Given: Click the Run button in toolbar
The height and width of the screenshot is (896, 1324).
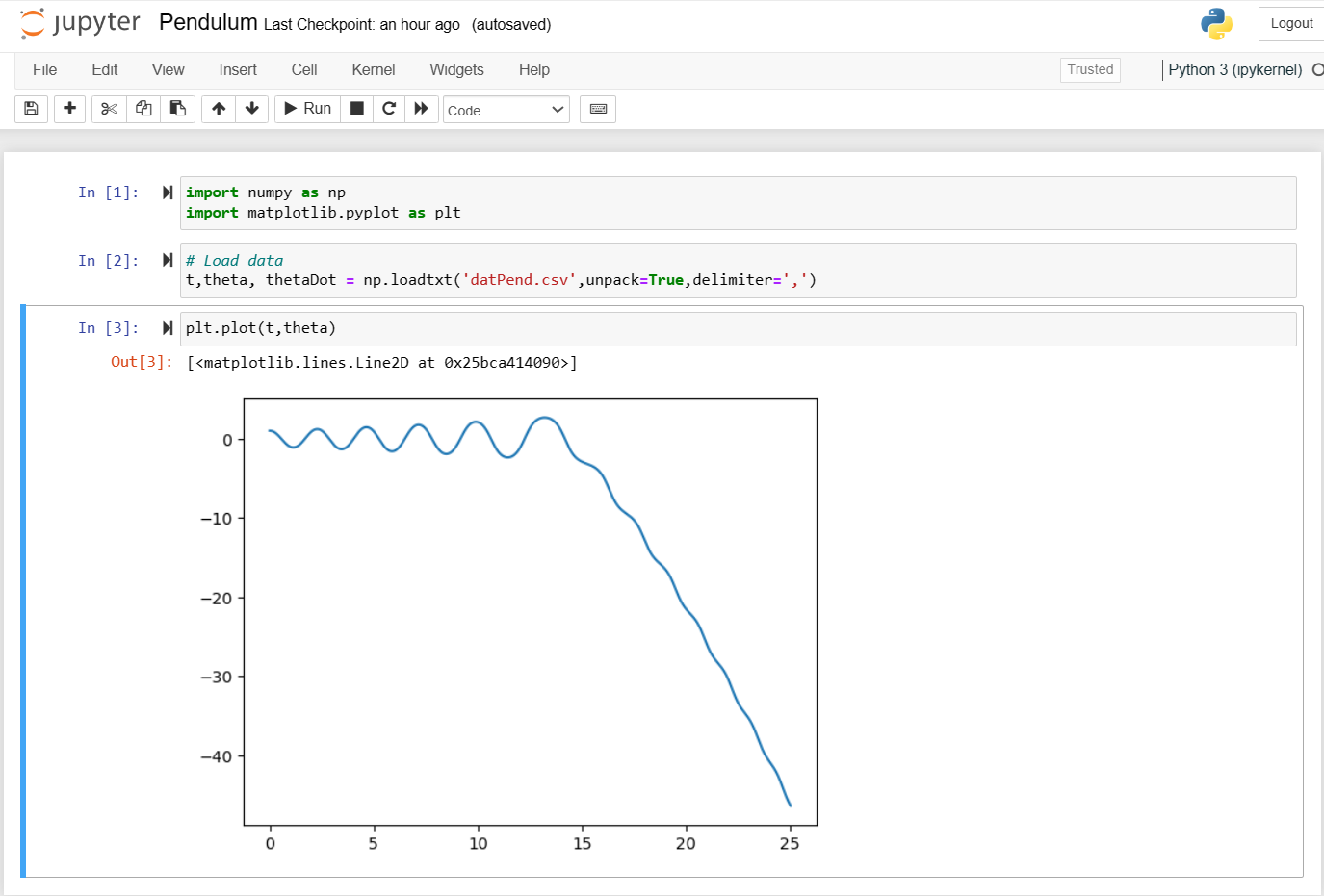Looking at the screenshot, I should (308, 109).
